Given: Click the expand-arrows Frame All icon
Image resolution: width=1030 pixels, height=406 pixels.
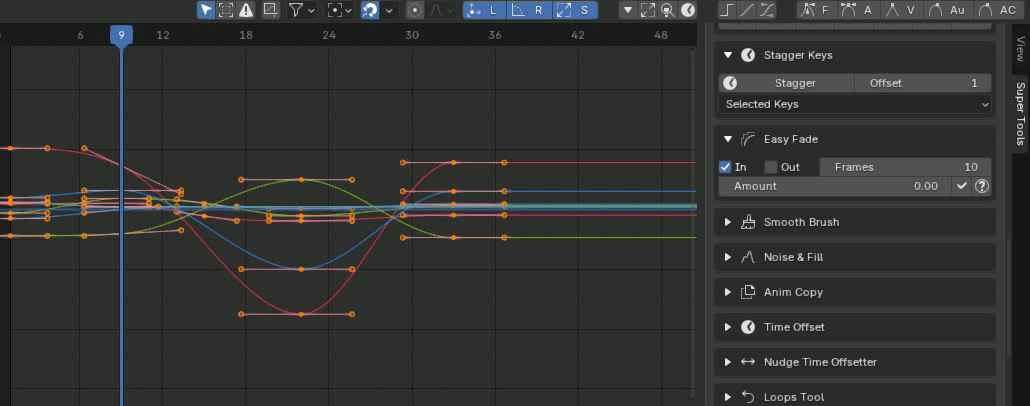Looking at the screenshot, I should (648, 10).
